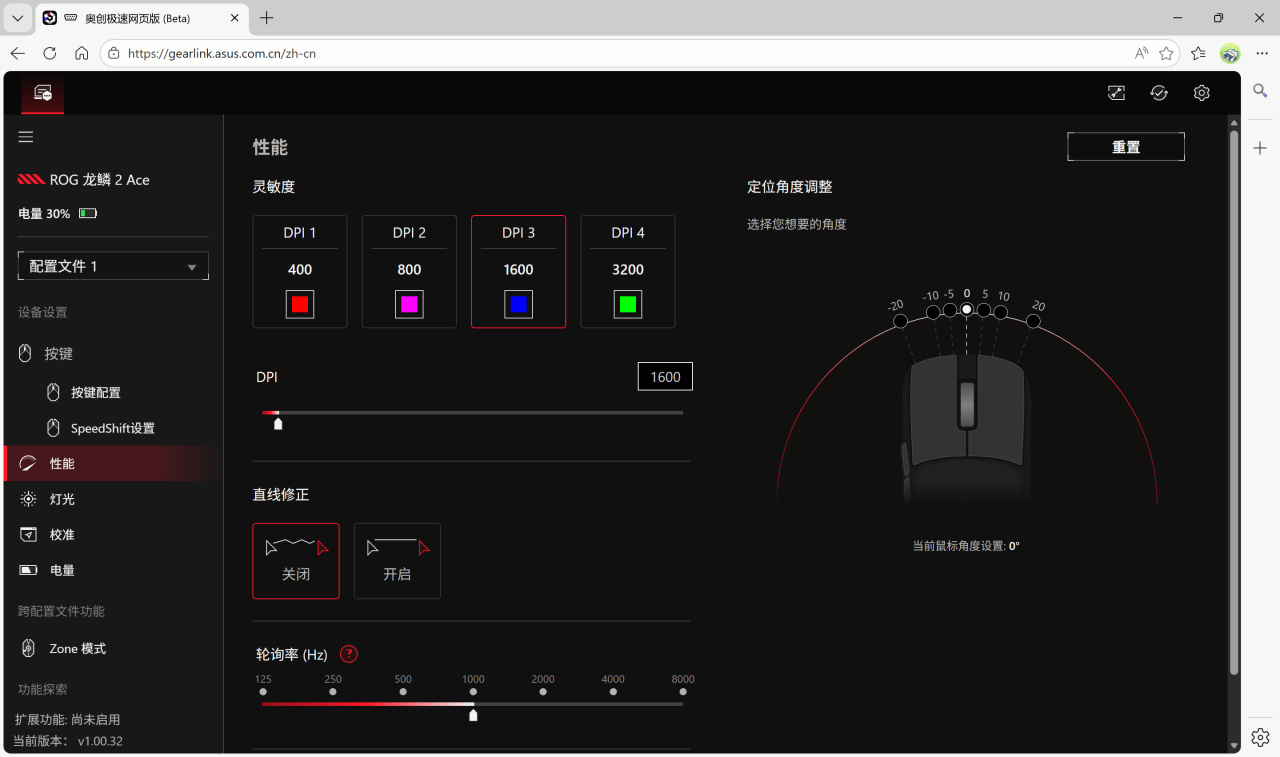This screenshot has height=757, width=1280.
Task: Set positioning angle to -5
Action: coord(950,310)
